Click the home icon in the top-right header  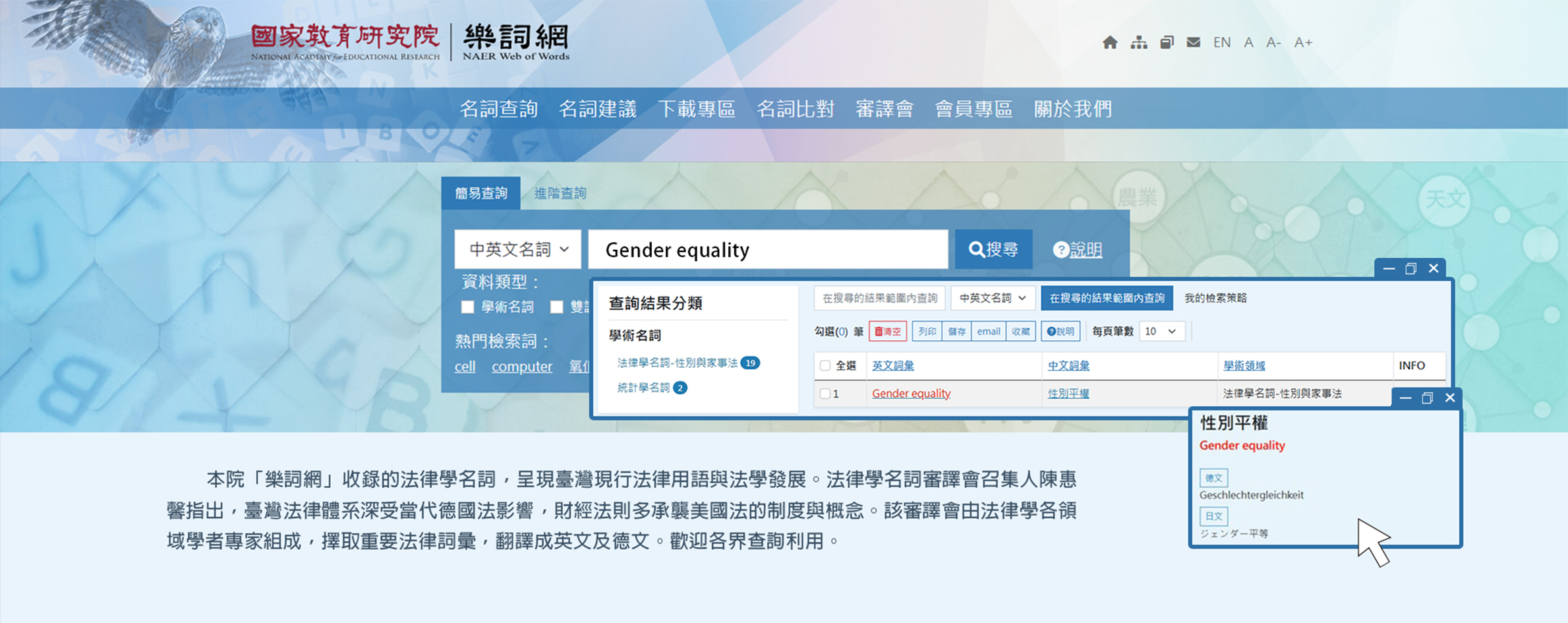click(x=1111, y=42)
